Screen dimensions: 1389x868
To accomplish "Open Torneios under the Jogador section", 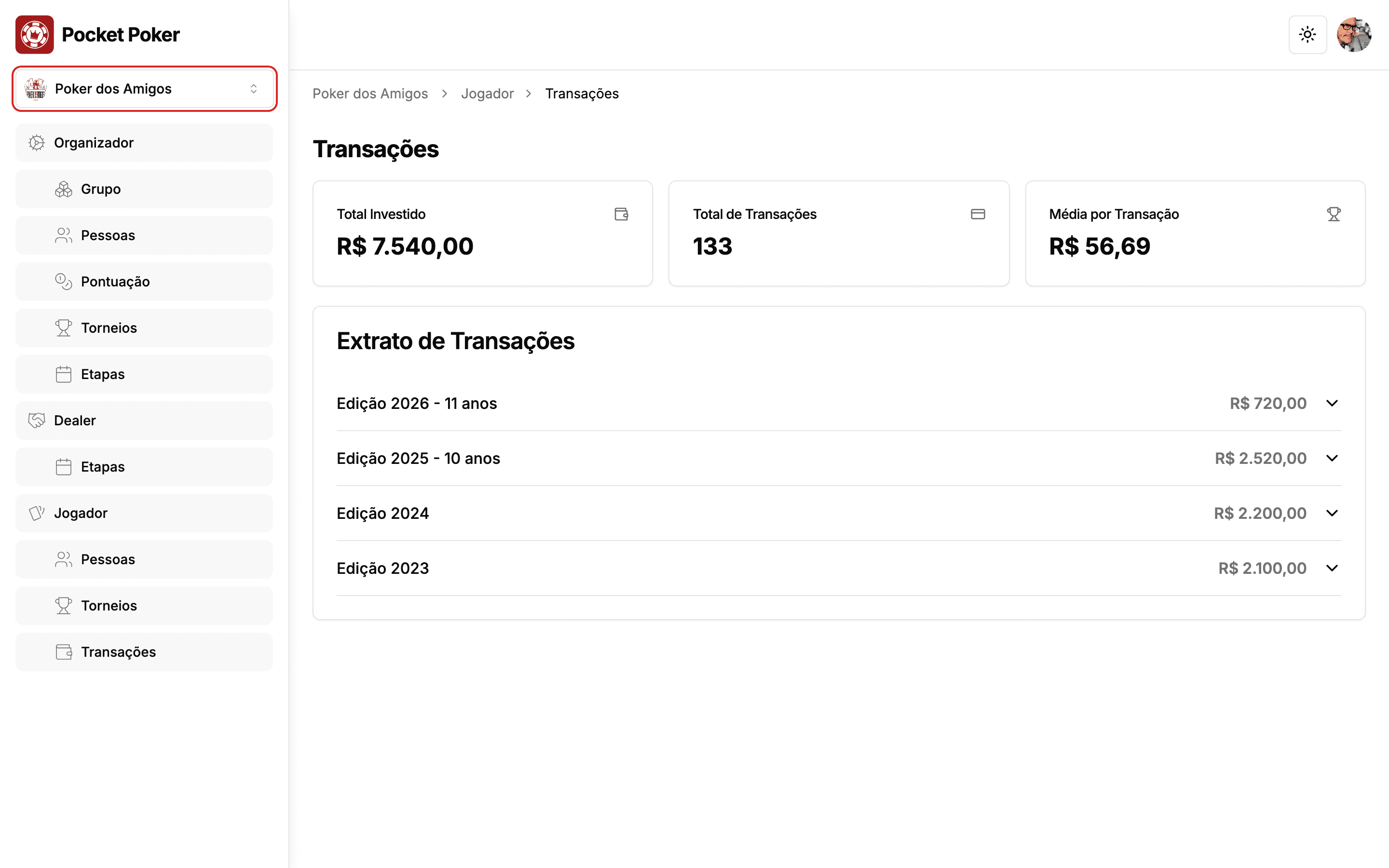I will (144, 606).
